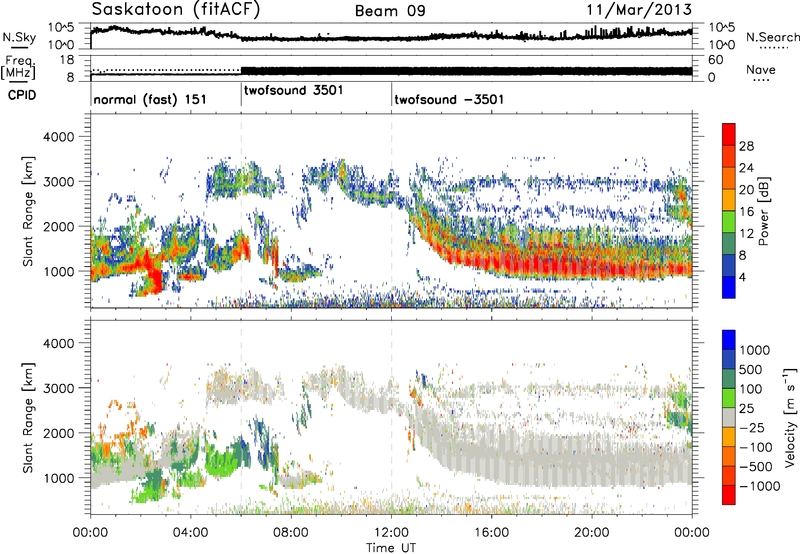Click the "3000" tick of the power panel
This screenshot has height=554, width=800.
pos(58,182)
